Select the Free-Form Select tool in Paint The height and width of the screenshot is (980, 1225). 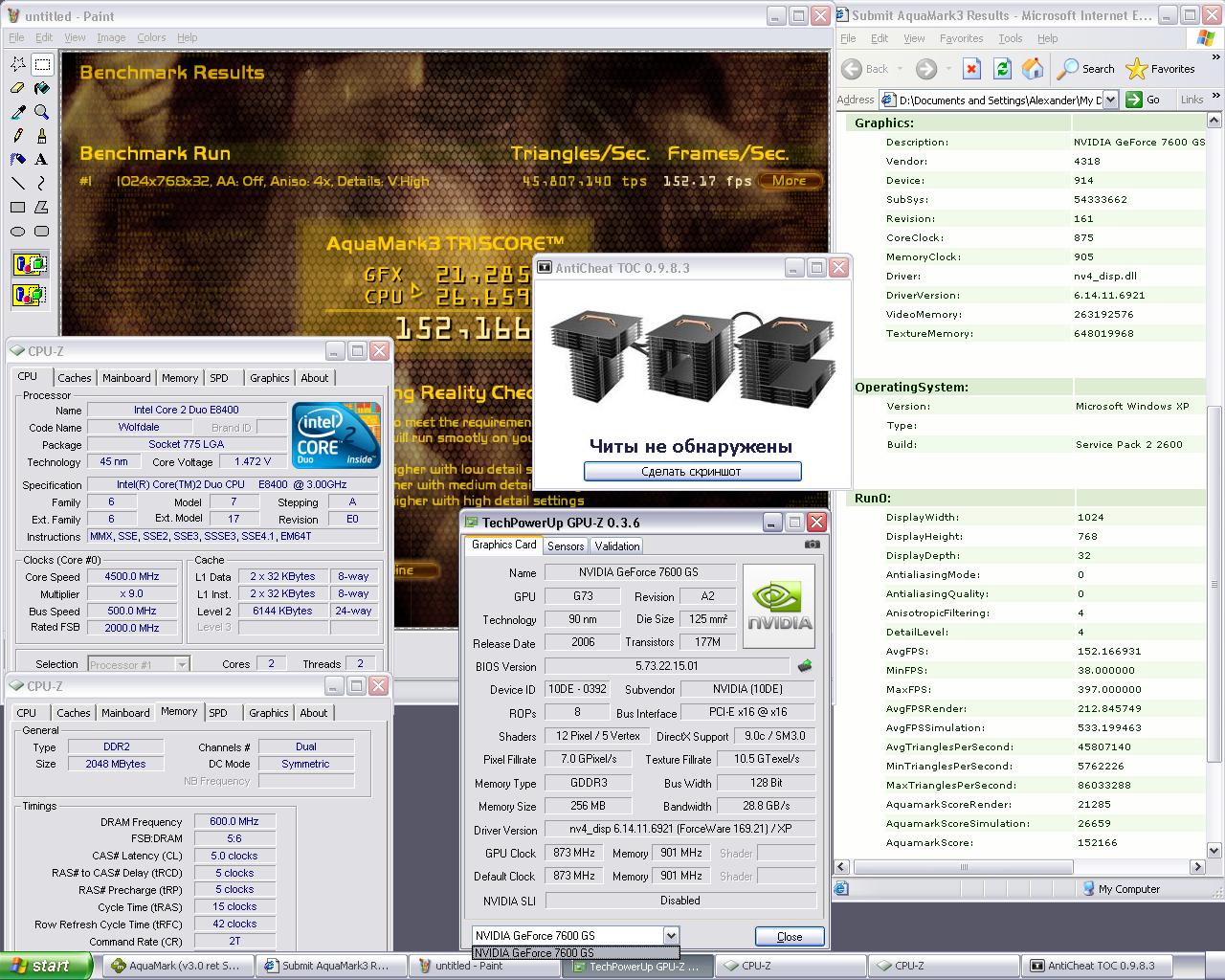click(18, 64)
